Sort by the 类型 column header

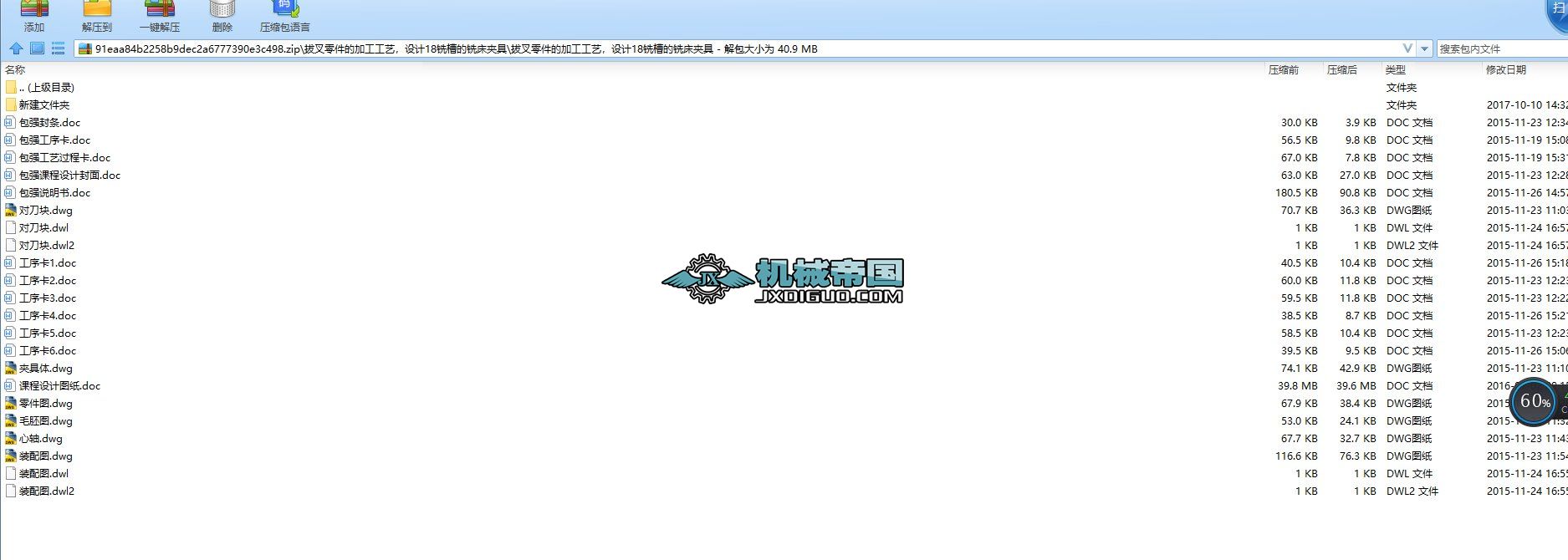(x=1396, y=69)
